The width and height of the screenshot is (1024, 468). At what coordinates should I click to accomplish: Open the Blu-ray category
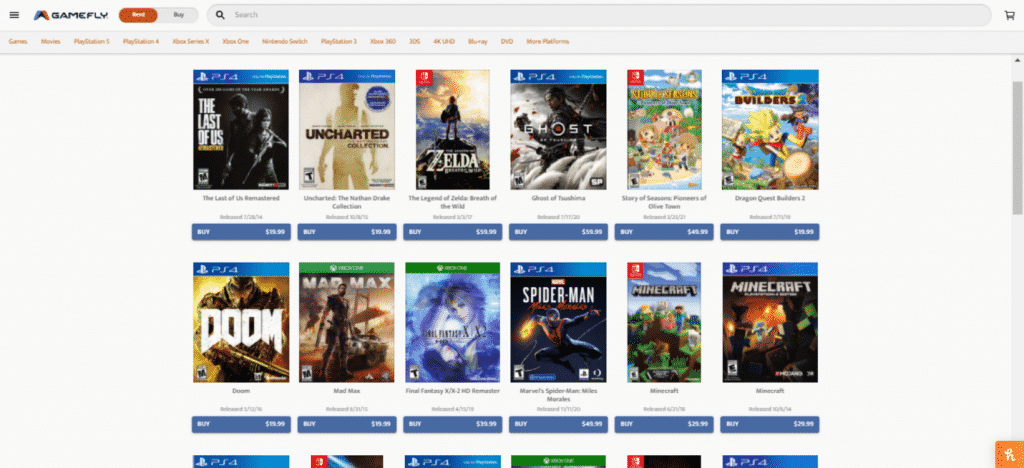(477, 42)
